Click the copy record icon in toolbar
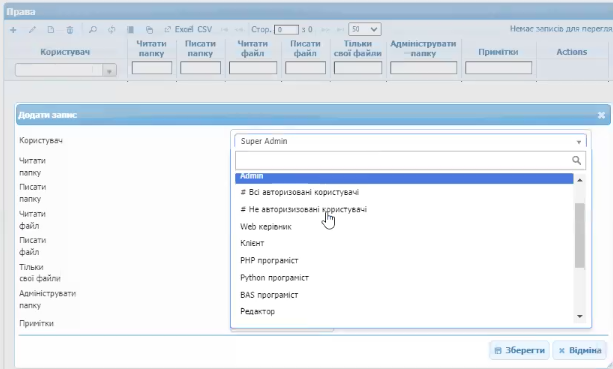613x369 pixels. [x=149, y=30]
